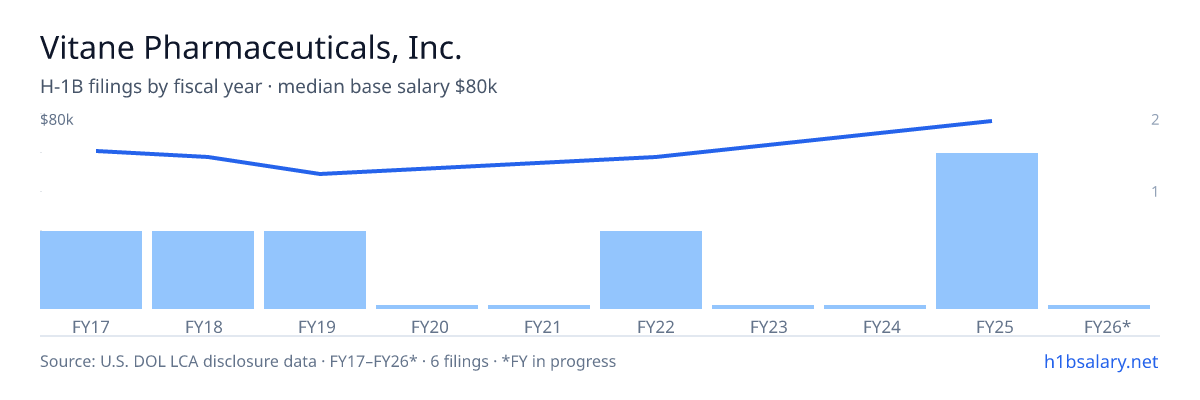Click the small FY20 bar stub
Image resolution: width=1200 pixels, height=400 pixels.
coord(427,307)
